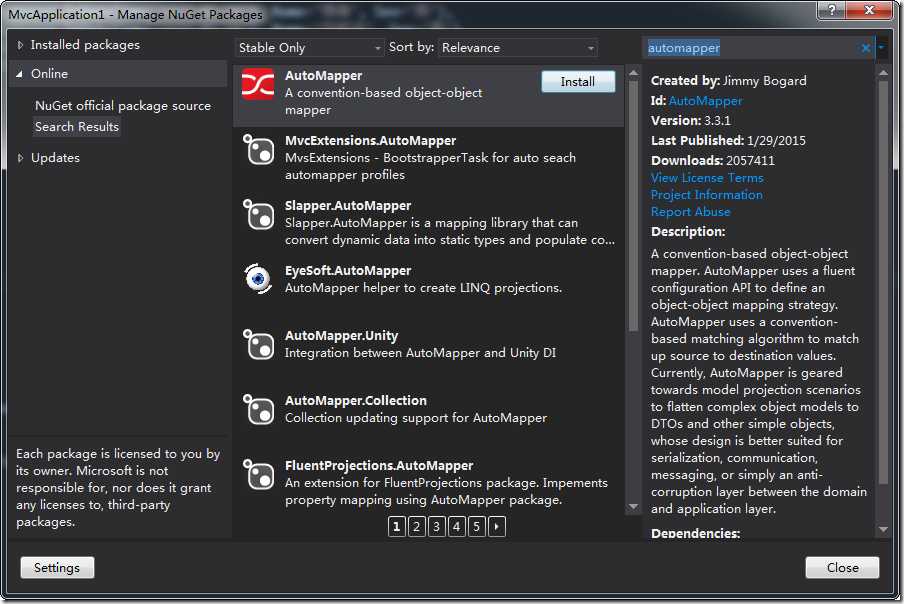Image resolution: width=904 pixels, height=604 pixels.
Task: Click the Last Published 1/29/2015 date
Action: point(776,141)
